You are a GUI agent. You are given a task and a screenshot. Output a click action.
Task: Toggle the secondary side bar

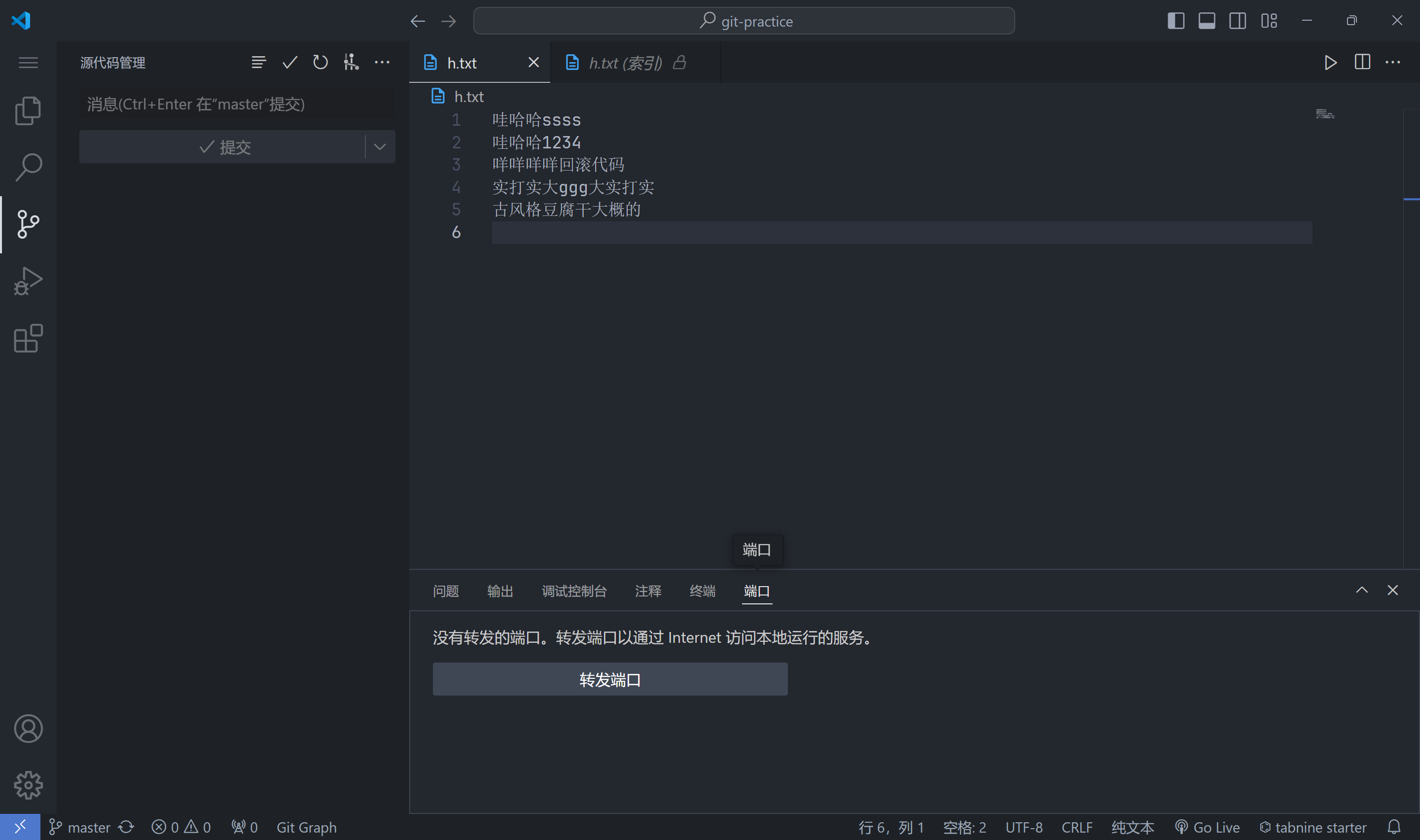(1237, 21)
